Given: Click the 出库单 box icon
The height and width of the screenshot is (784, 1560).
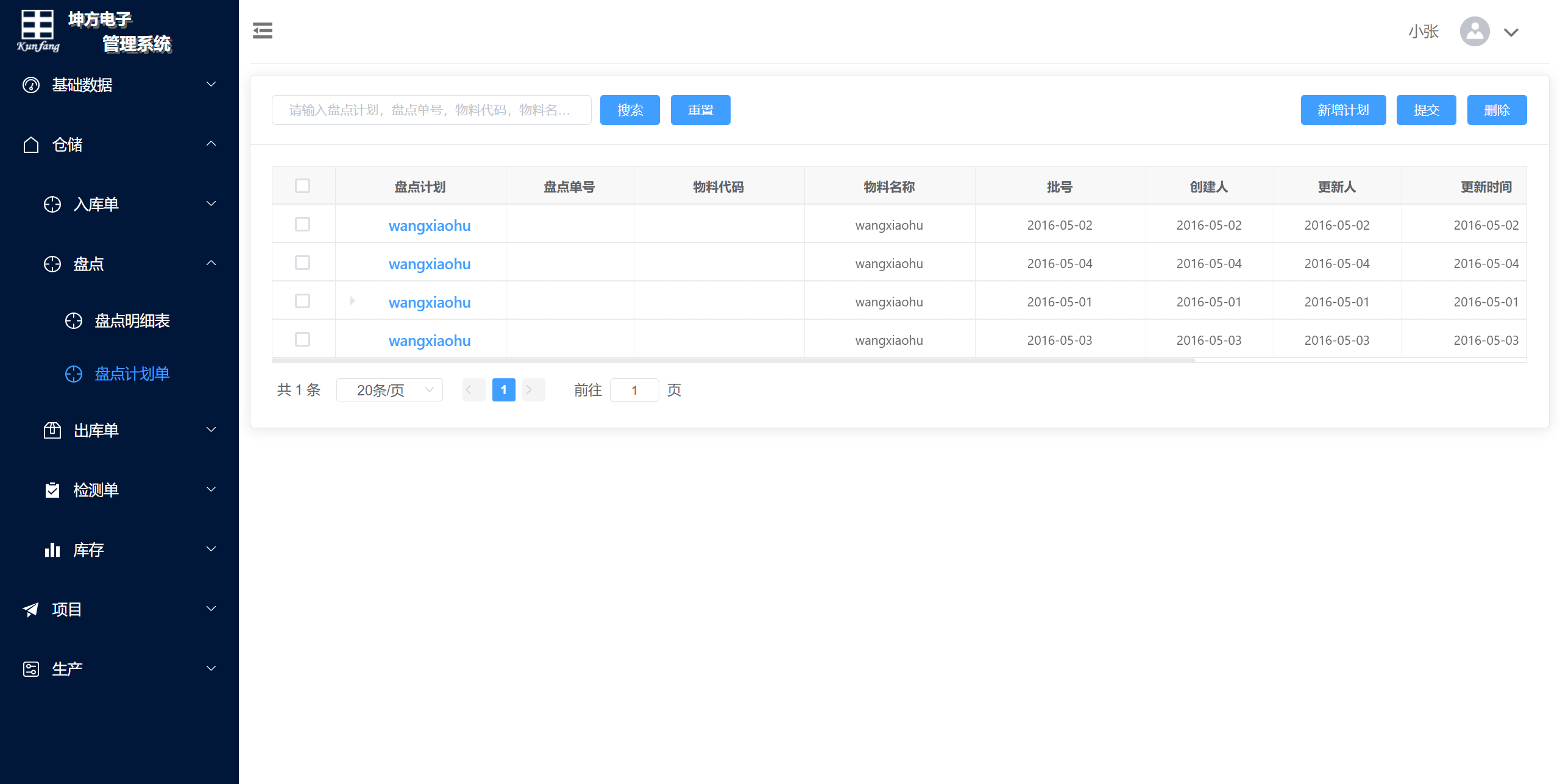Looking at the screenshot, I should 52,430.
